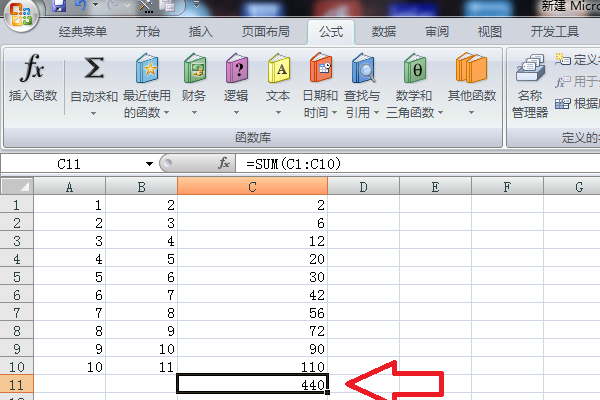
Task: Click cell C9 containing 90
Action: 253,349
